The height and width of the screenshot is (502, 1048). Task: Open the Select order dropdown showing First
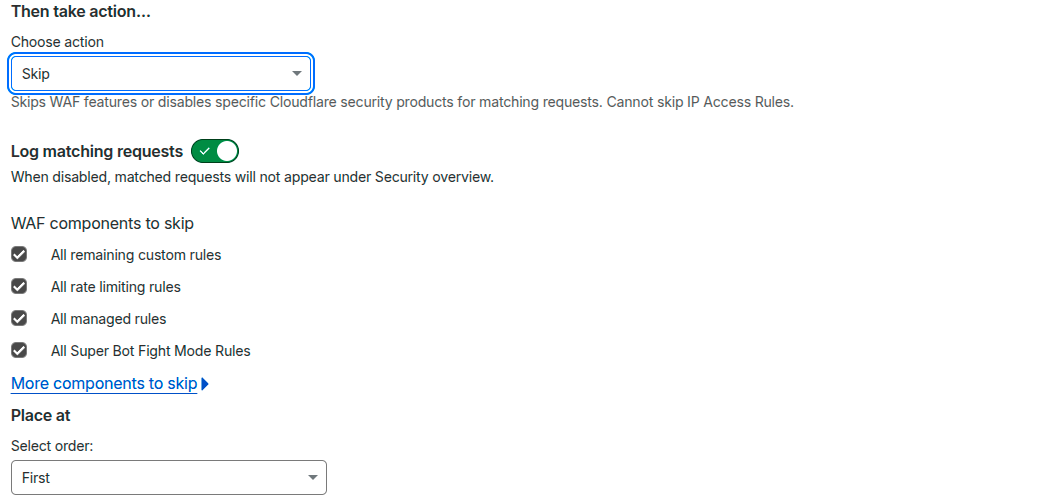(168, 478)
